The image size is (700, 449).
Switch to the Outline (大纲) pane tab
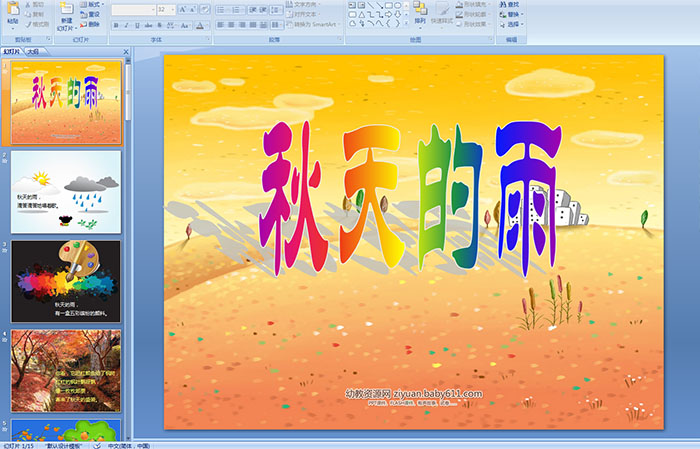(x=33, y=52)
